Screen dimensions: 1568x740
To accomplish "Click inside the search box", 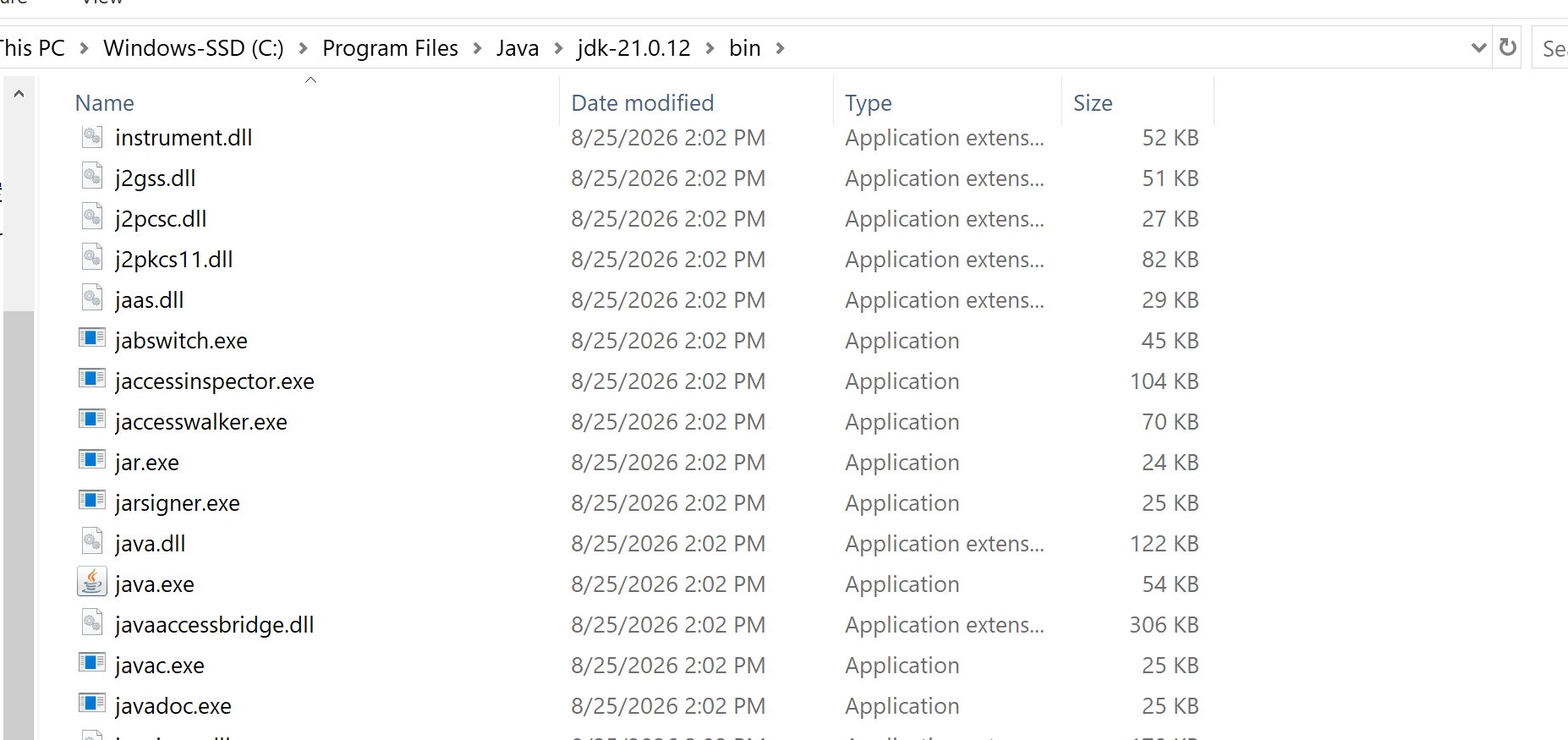I will [x=1550, y=48].
